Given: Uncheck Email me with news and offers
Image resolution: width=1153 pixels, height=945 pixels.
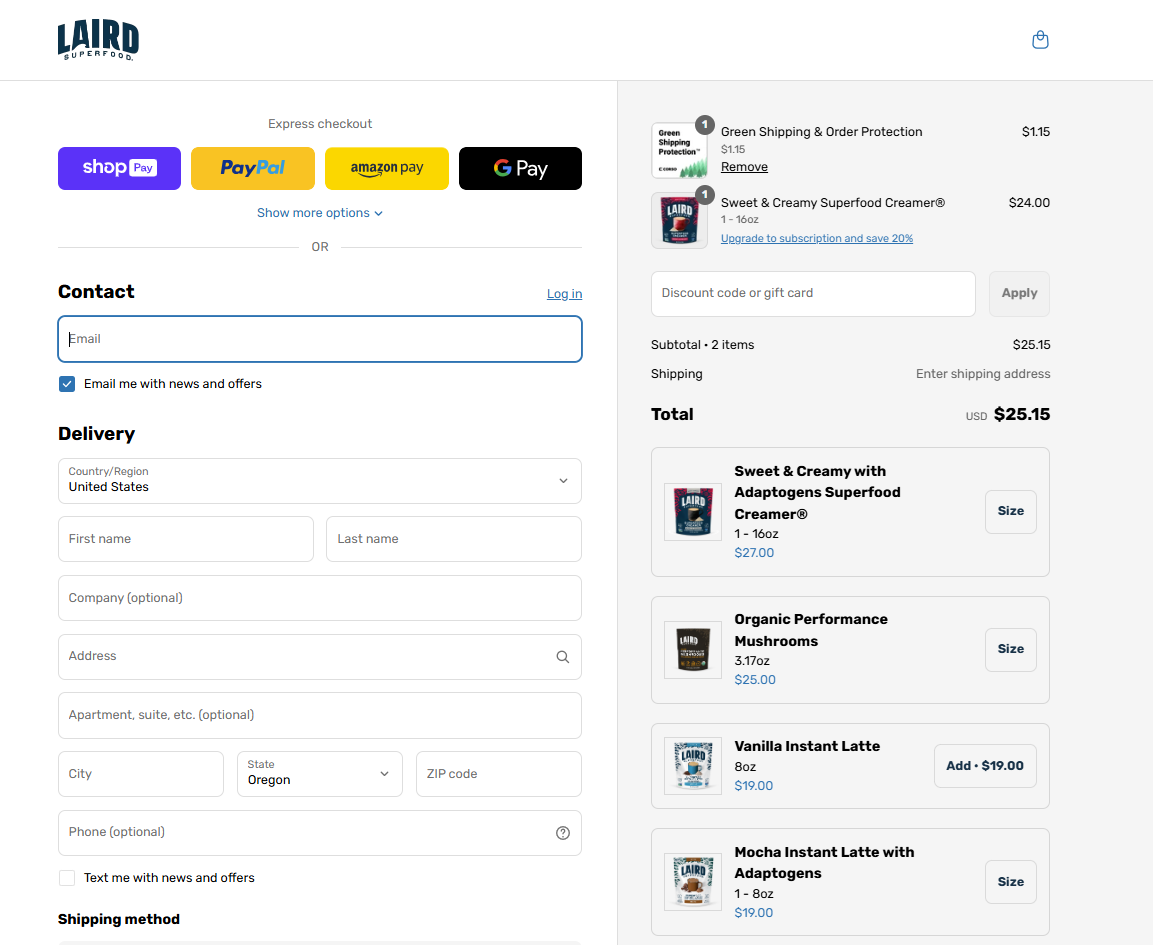Looking at the screenshot, I should (67, 384).
